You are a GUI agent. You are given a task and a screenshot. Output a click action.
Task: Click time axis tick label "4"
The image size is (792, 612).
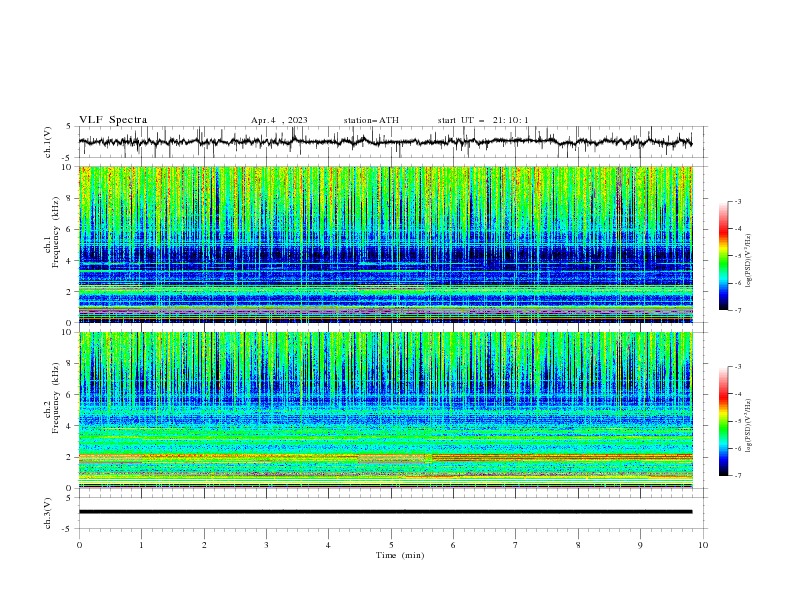point(328,545)
